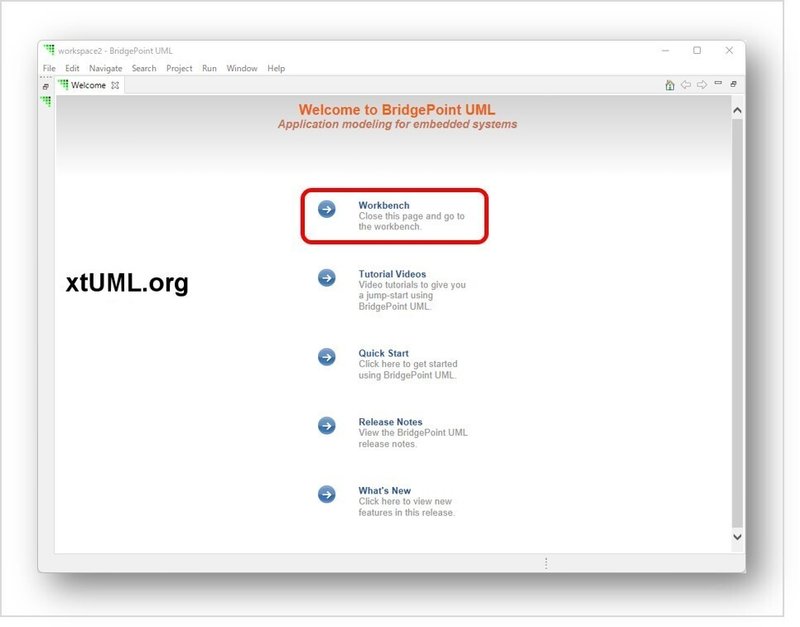Screen dimensions: 800x627
Task: Open the File menu
Action: (x=49, y=68)
